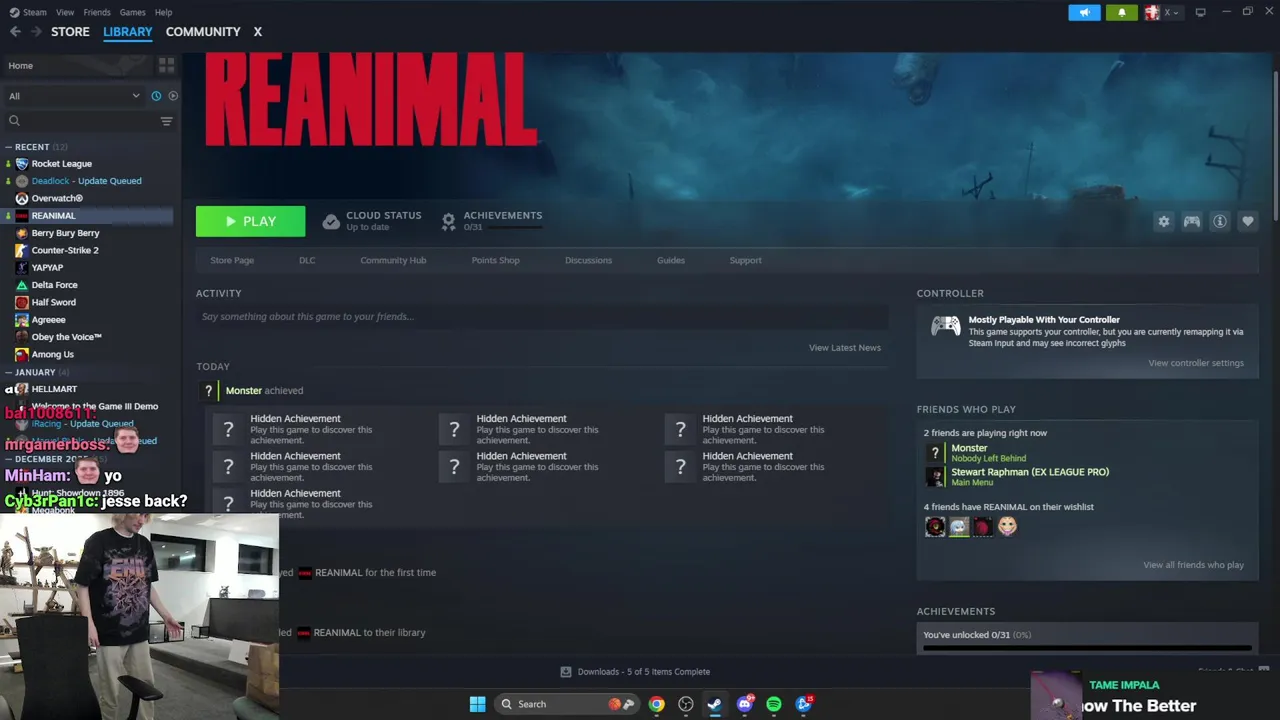The width and height of the screenshot is (1280, 720).
Task: Open controller layout icon
Action: coord(1191,221)
